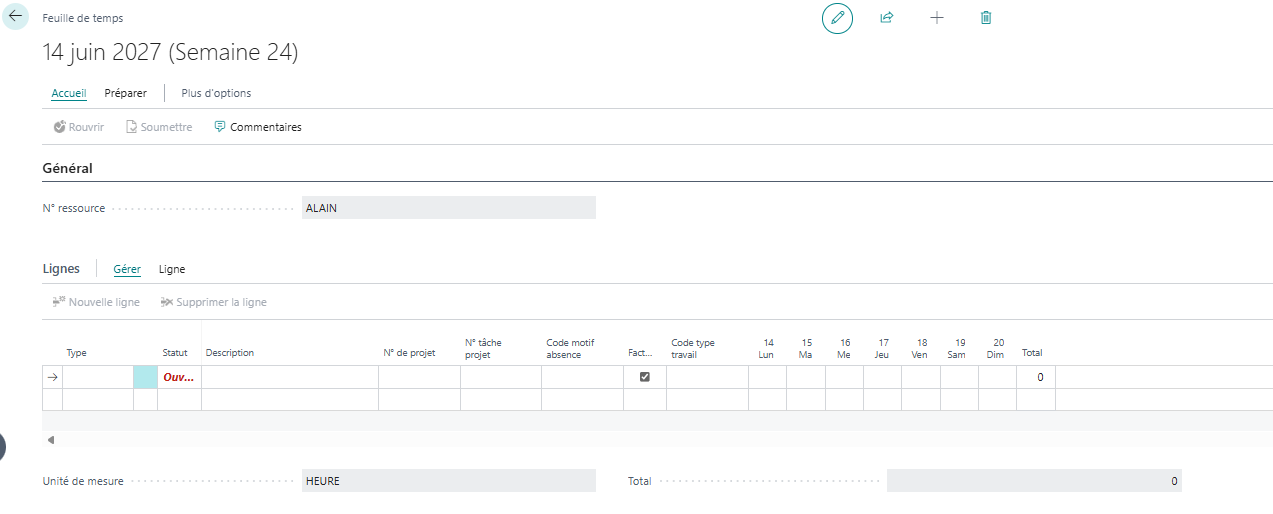Create new record with plus icon
1273x514 pixels.
(936, 18)
